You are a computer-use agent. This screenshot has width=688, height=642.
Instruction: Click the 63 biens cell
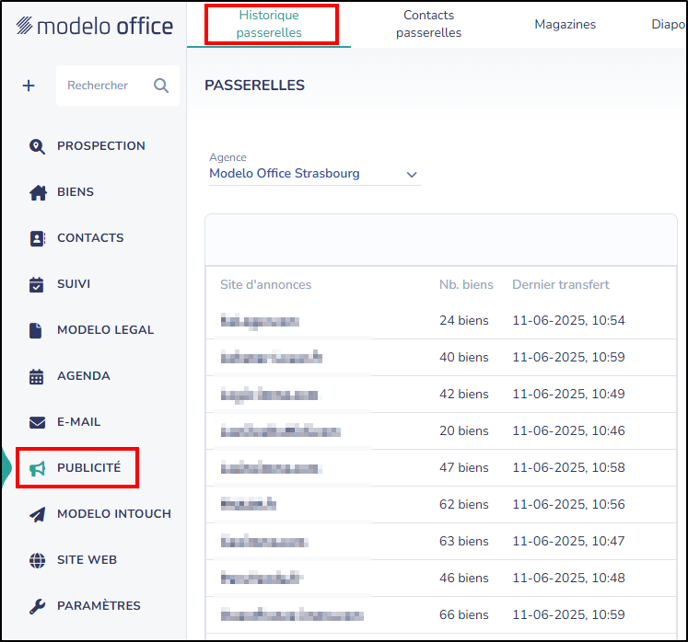(464, 542)
